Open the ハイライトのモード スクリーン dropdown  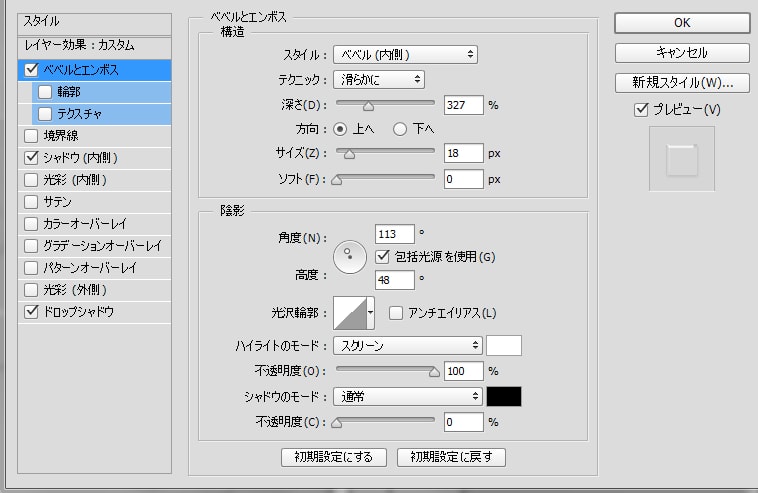coord(408,346)
